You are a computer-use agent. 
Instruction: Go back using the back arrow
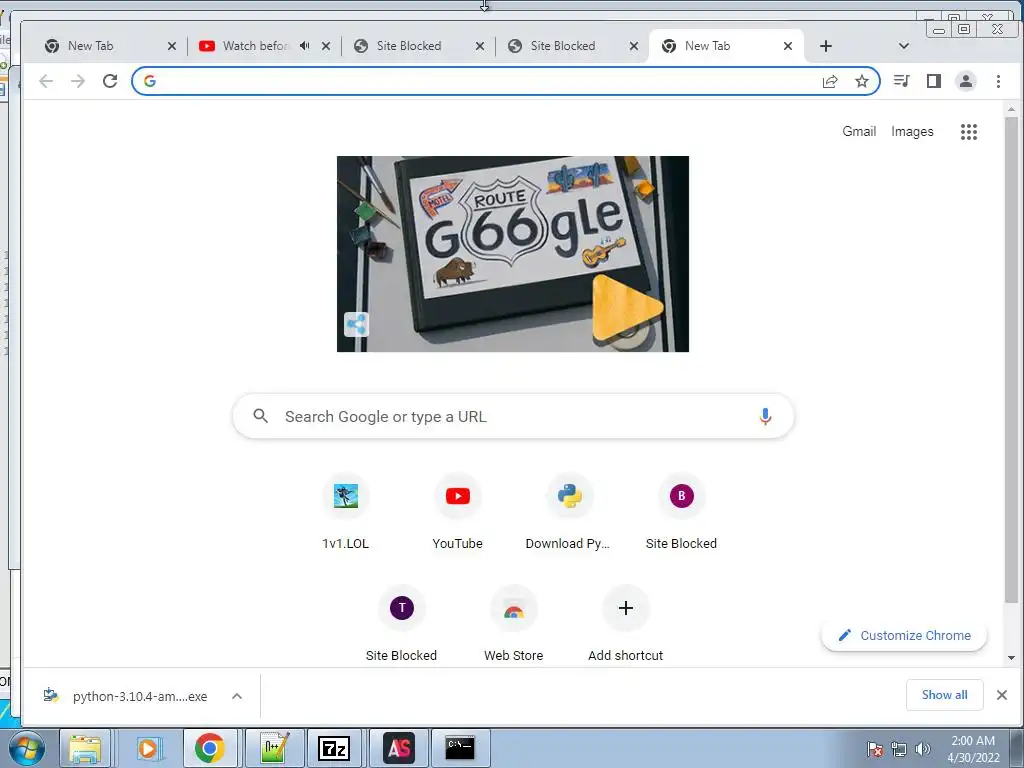46,81
